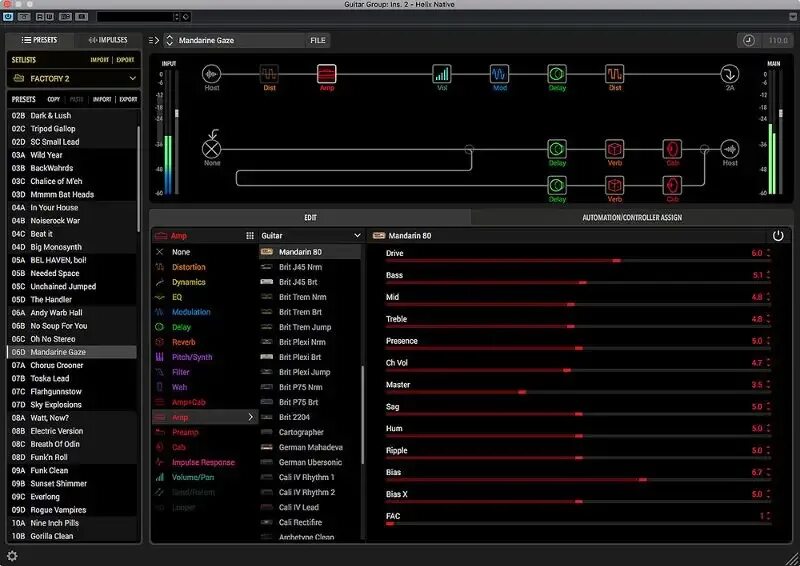Expand the Amp category submenu arrow
Image resolution: width=800 pixels, height=566 pixels.
coord(250,417)
